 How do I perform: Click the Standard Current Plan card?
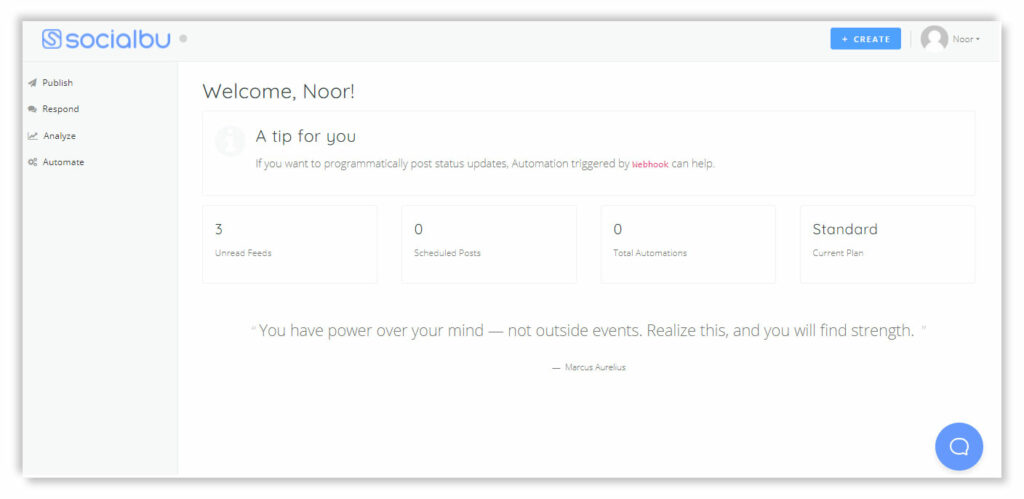[886, 244]
